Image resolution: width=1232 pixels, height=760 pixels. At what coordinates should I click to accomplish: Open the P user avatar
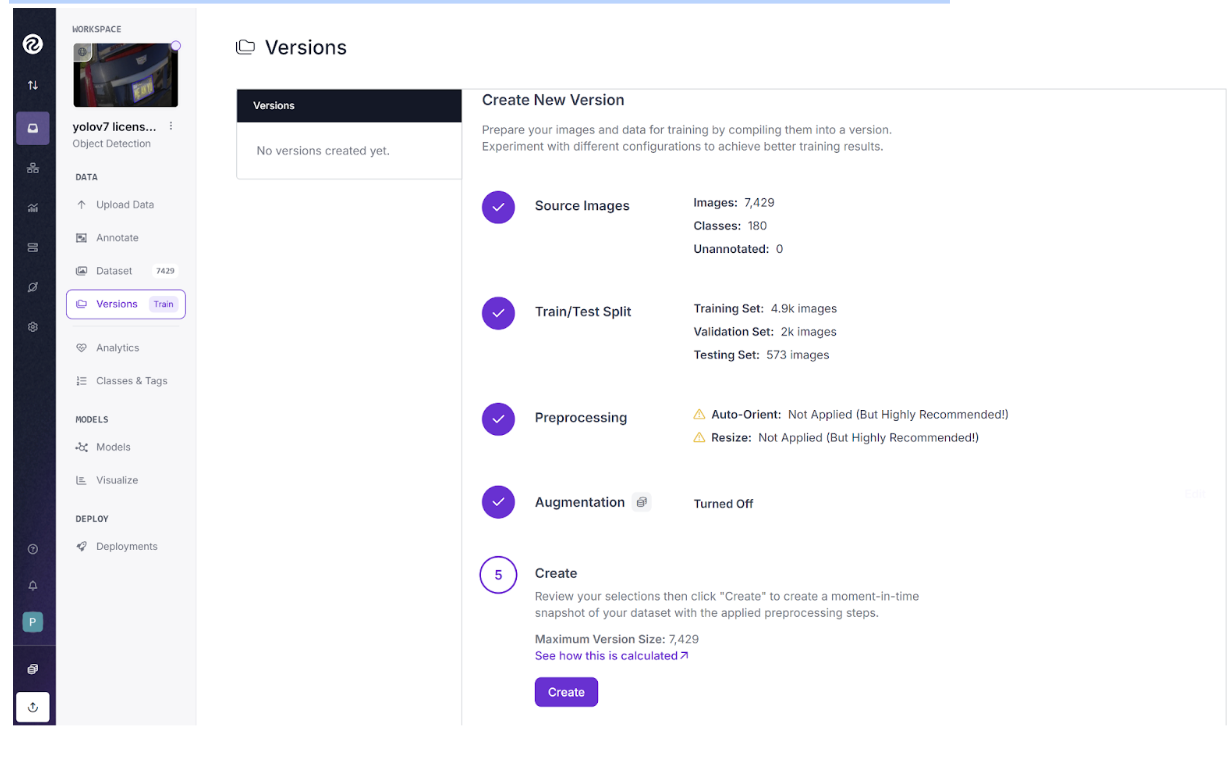(33, 622)
